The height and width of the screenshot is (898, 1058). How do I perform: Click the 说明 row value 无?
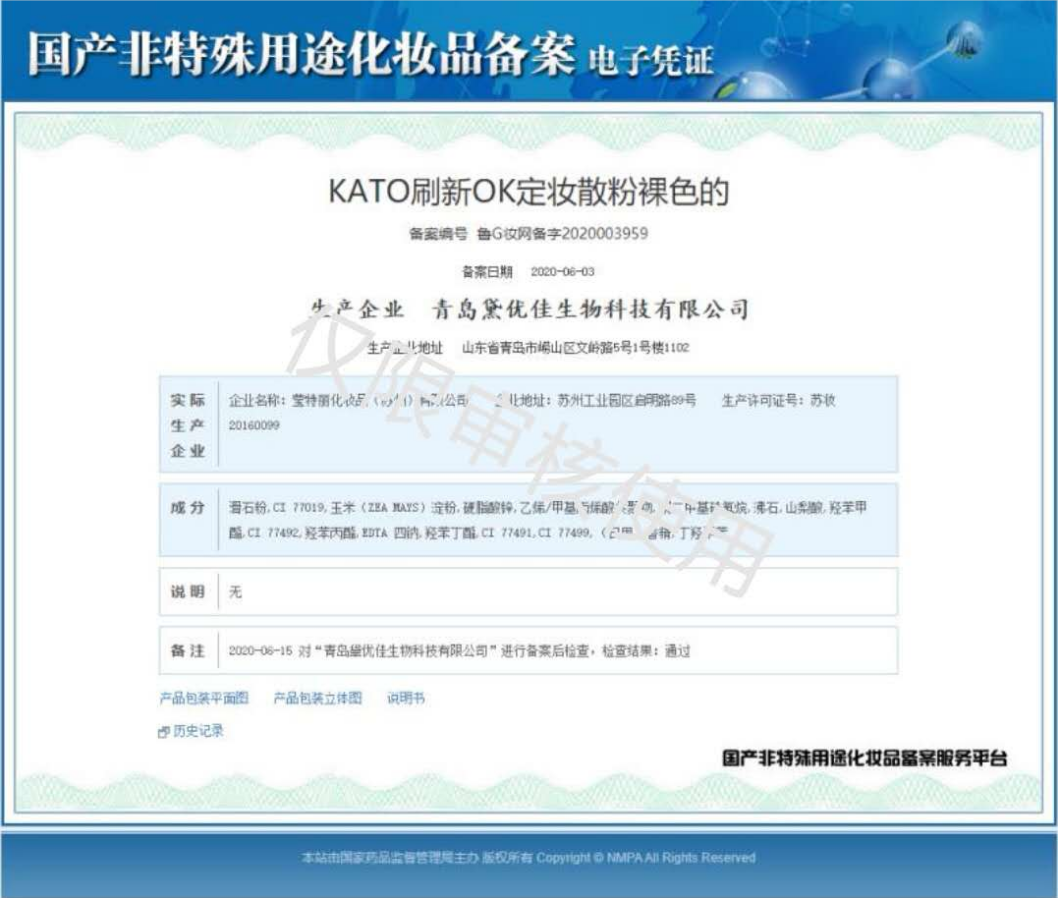click(235, 592)
